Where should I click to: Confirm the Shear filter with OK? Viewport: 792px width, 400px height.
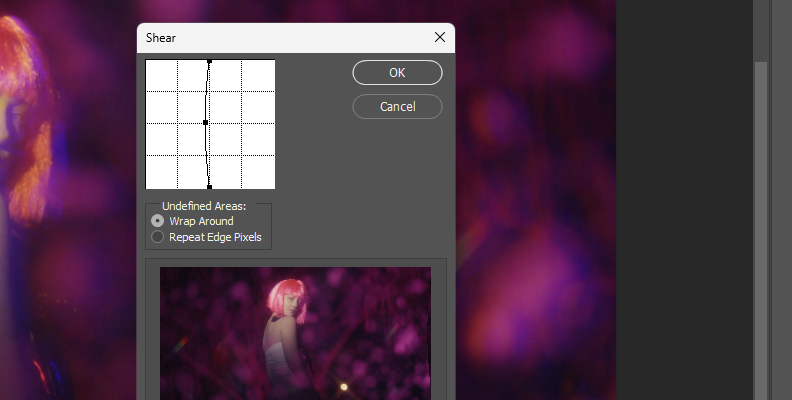point(397,73)
